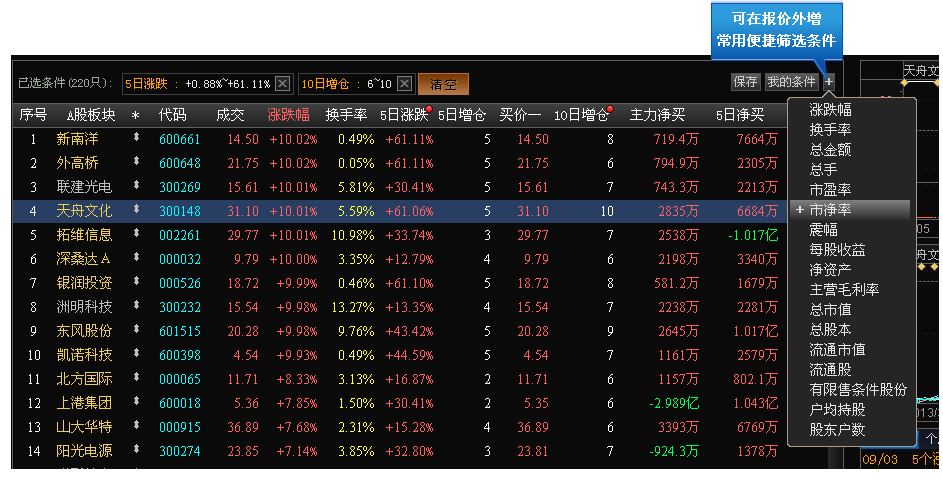The image size is (943, 479).
Task: Pick 流通股 from the list
Action: pyautogui.click(x=831, y=369)
